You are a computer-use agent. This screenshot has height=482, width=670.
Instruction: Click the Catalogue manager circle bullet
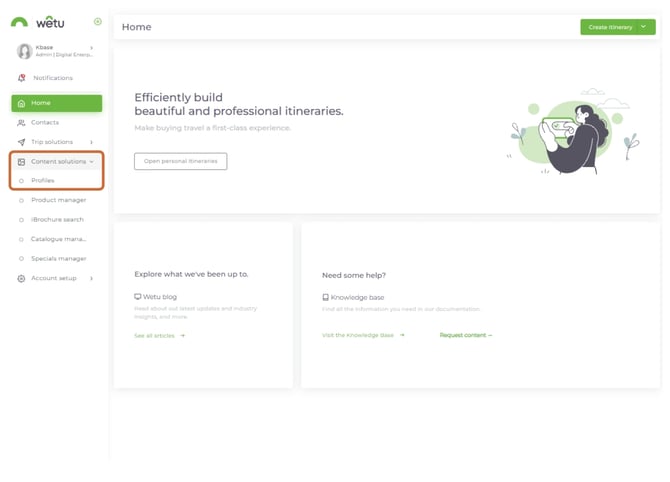point(21,240)
